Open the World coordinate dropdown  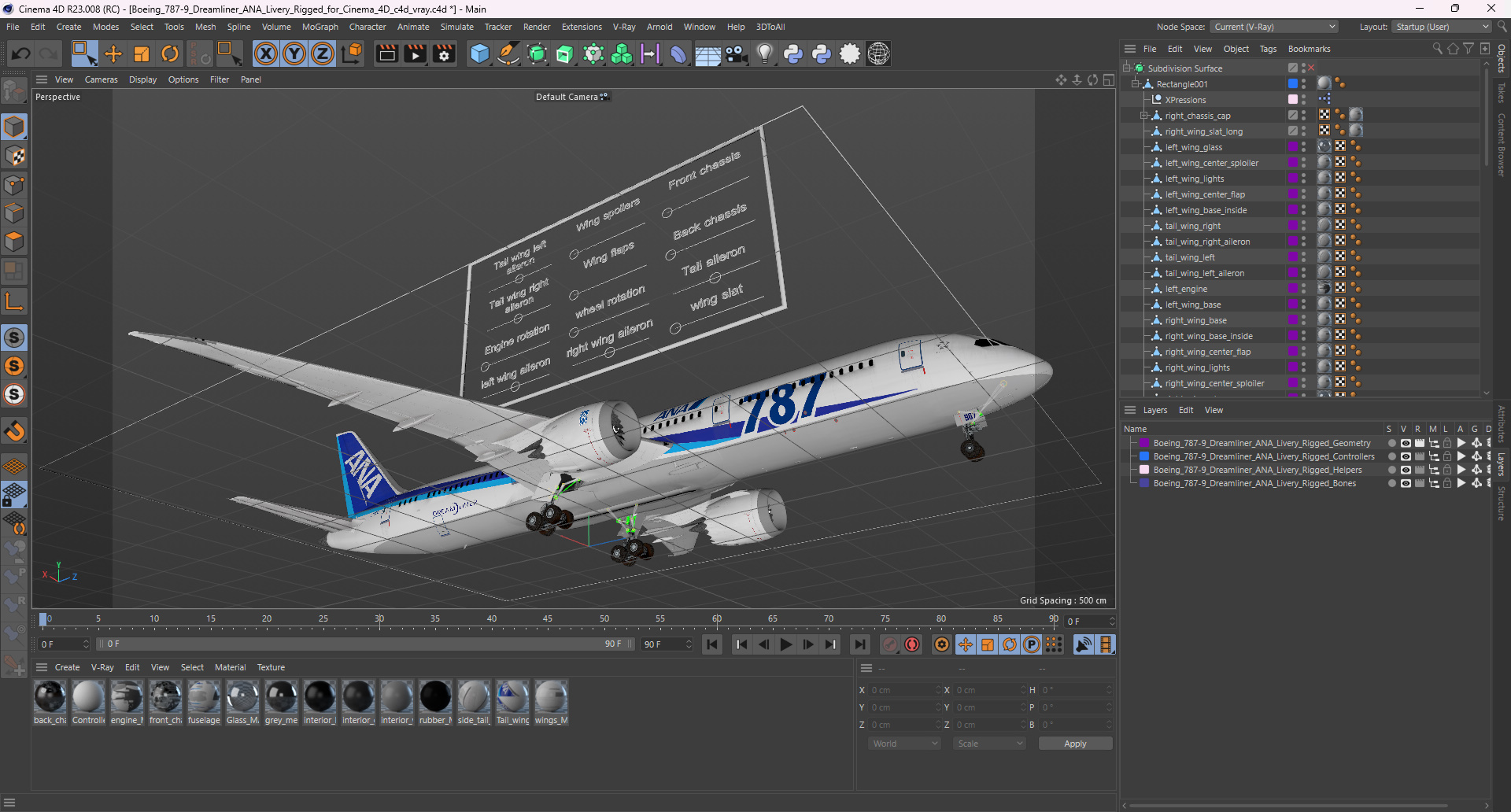[x=905, y=744]
